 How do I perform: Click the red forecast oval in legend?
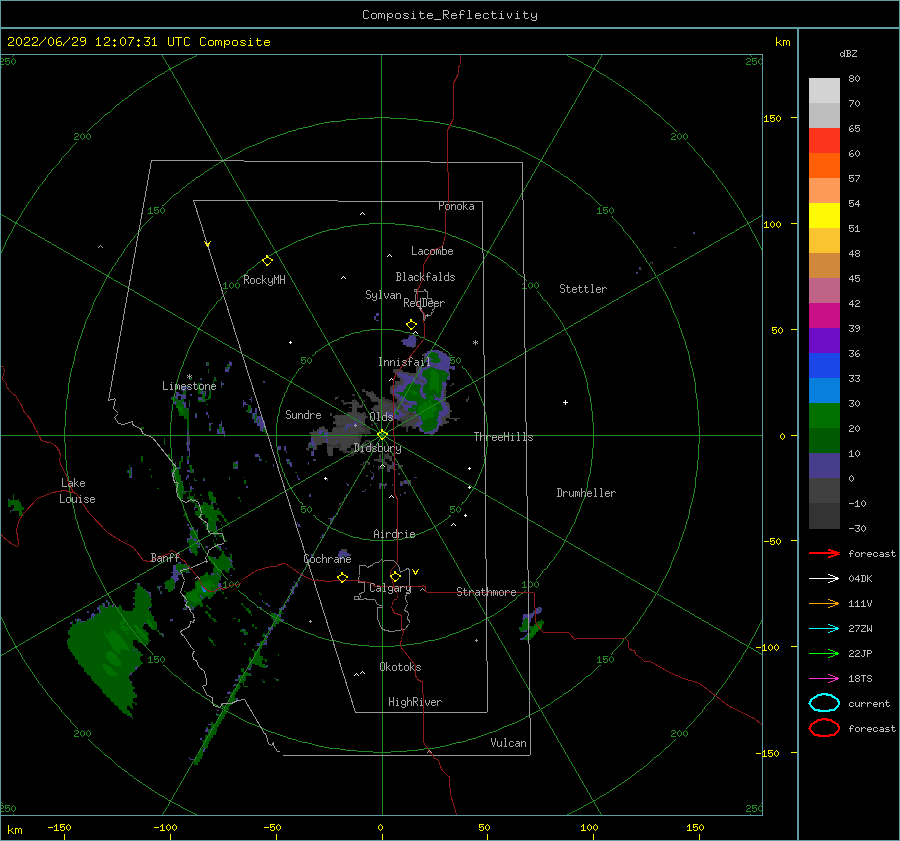pos(824,728)
